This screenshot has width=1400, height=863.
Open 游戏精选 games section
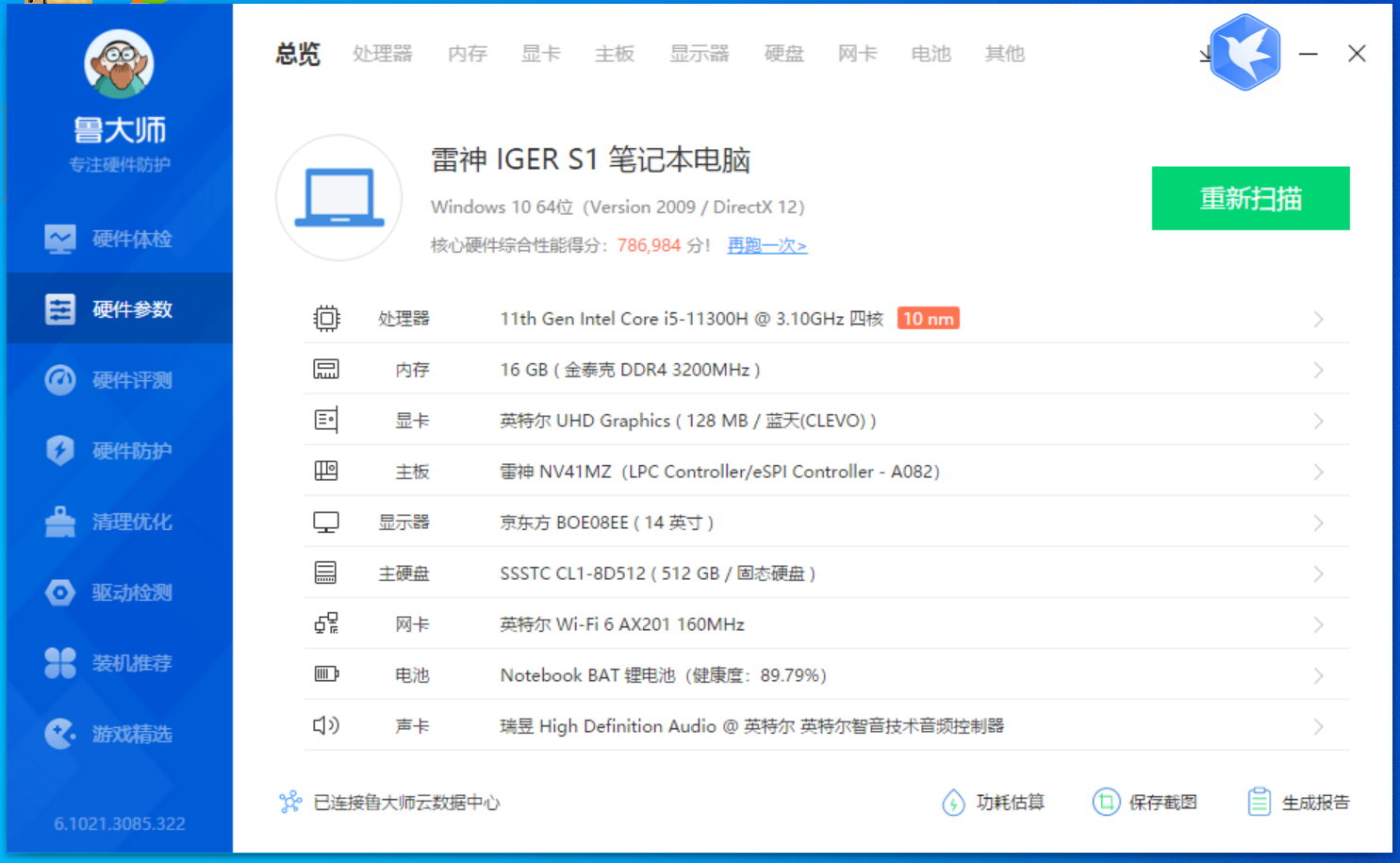coord(120,734)
